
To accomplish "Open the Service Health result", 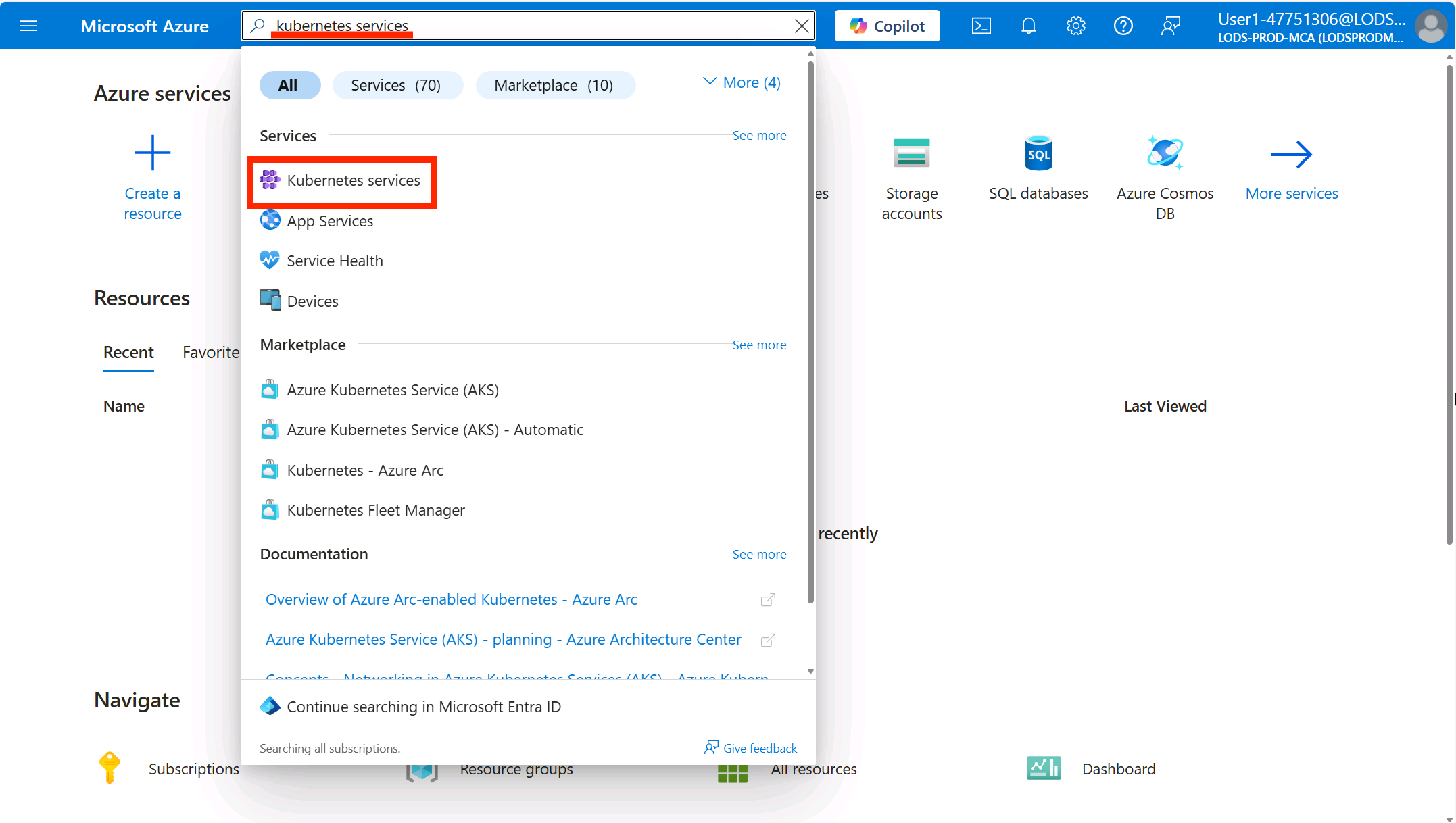I will click(x=322, y=261).
